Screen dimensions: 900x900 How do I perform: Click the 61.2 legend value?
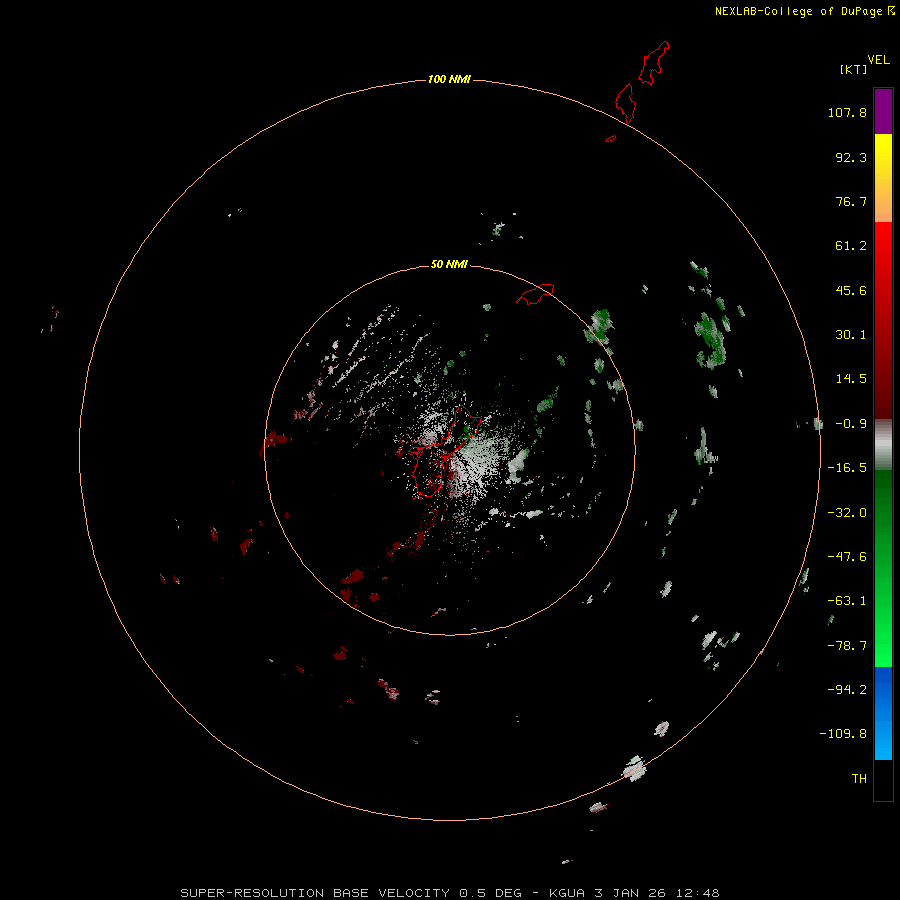click(851, 246)
